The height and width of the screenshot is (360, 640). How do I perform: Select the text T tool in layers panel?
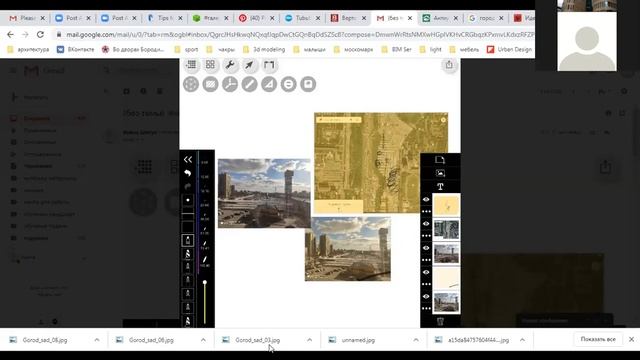(440, 187)
